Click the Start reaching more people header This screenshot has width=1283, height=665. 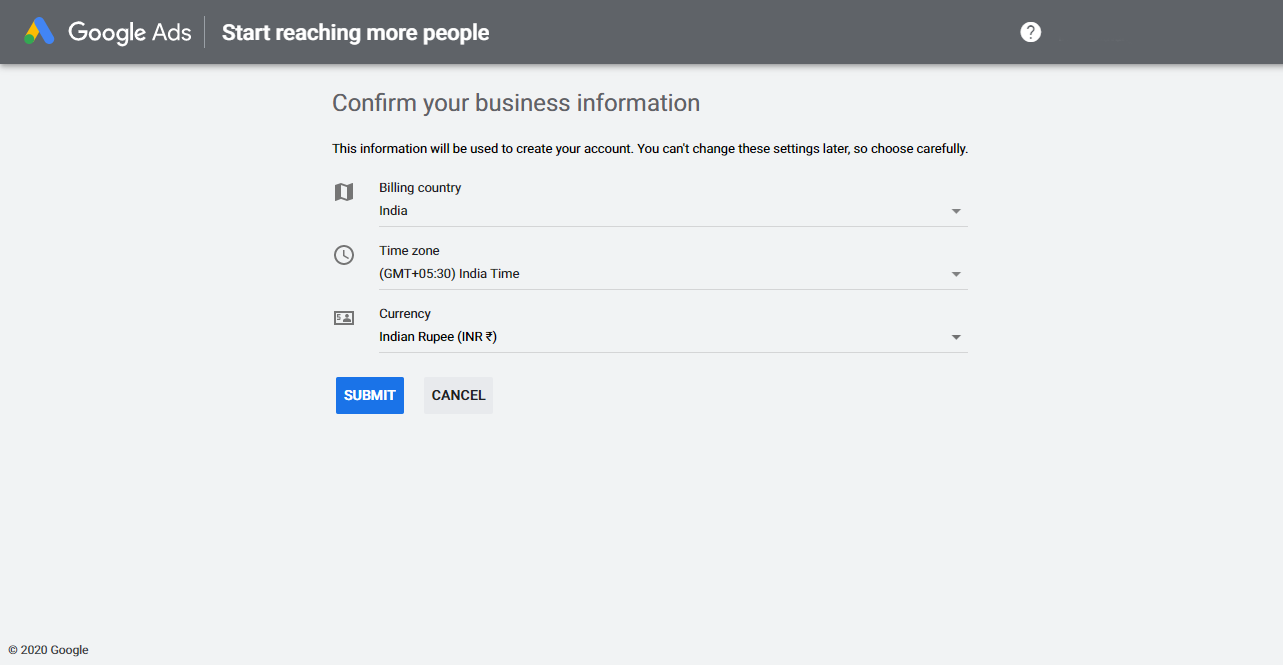[x=355, y=32]
